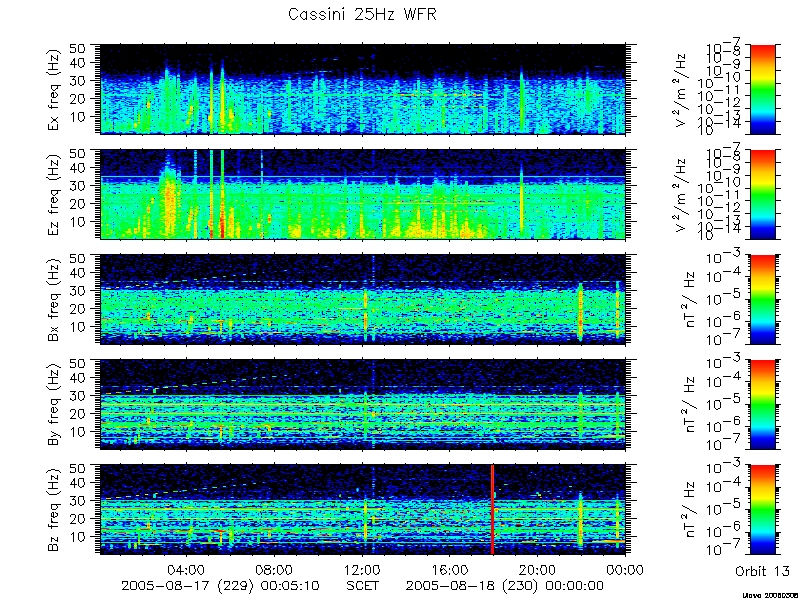
Task: Select the Bz spectrogram panel
Action: [x=363, y=510]
